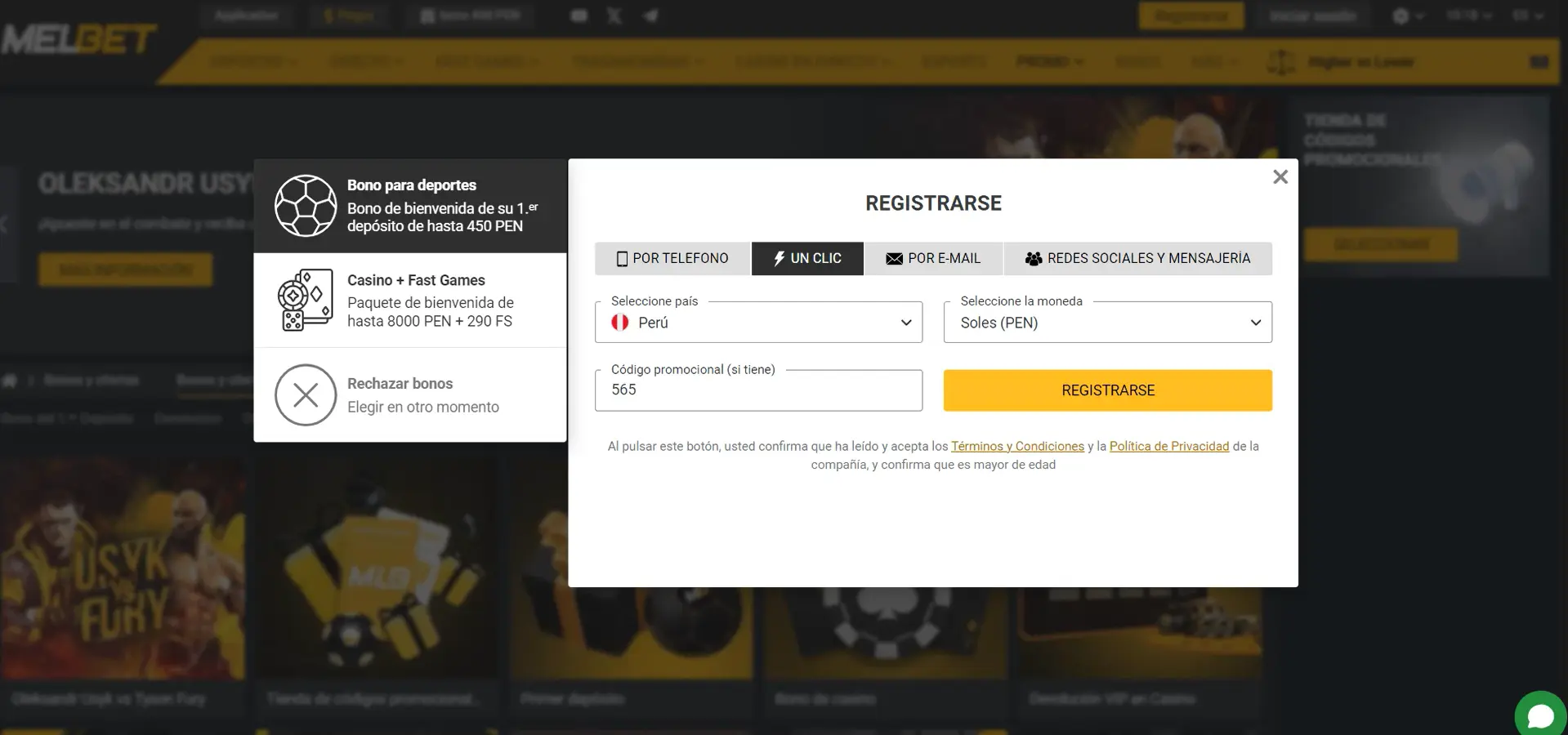The width and height of the screenshot is (1568, 735).
Task: Open the Términos y Condiciones link
Action: (1017, 446)
